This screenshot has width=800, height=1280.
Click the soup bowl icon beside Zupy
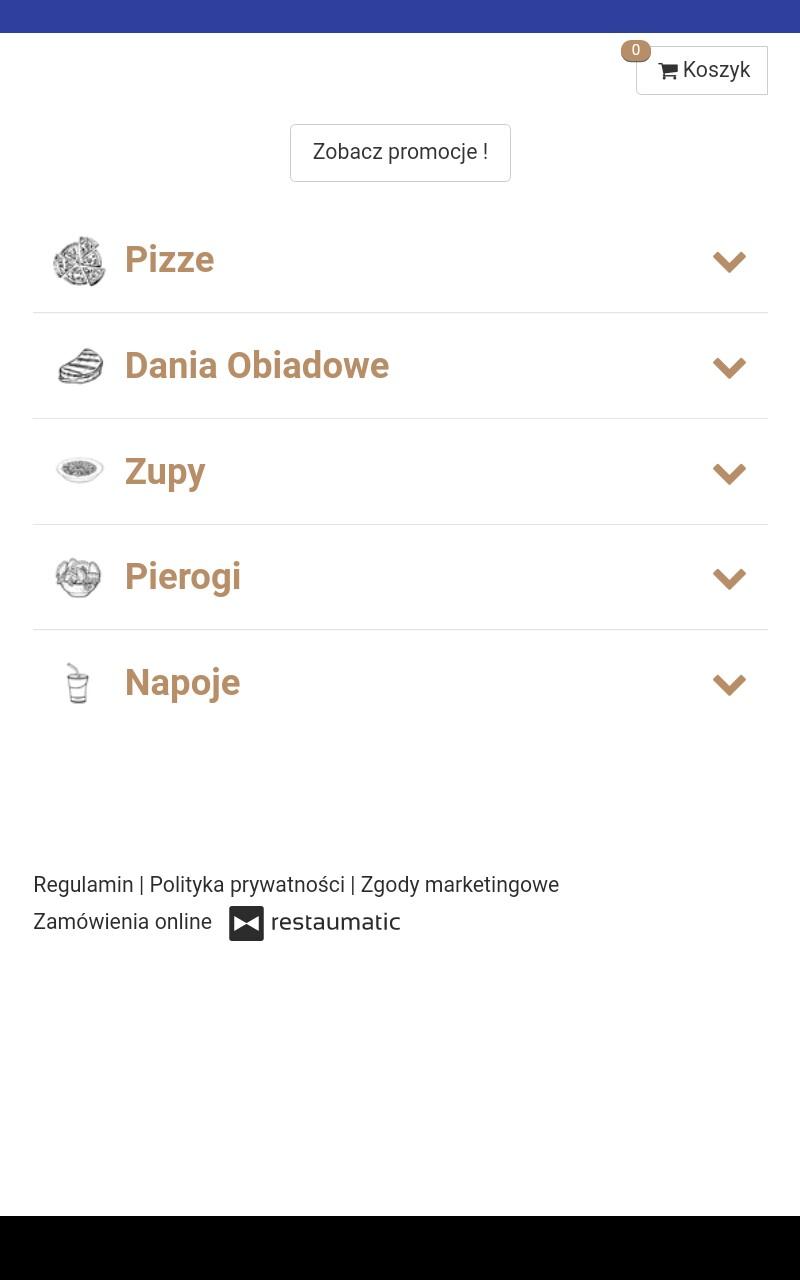click(80, 470)
